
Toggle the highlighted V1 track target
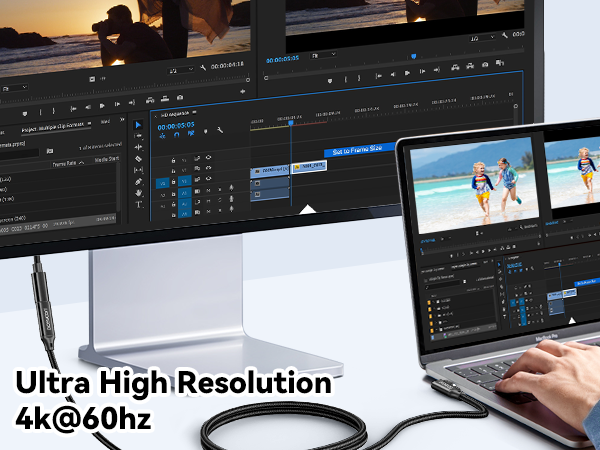pos(184,181)
